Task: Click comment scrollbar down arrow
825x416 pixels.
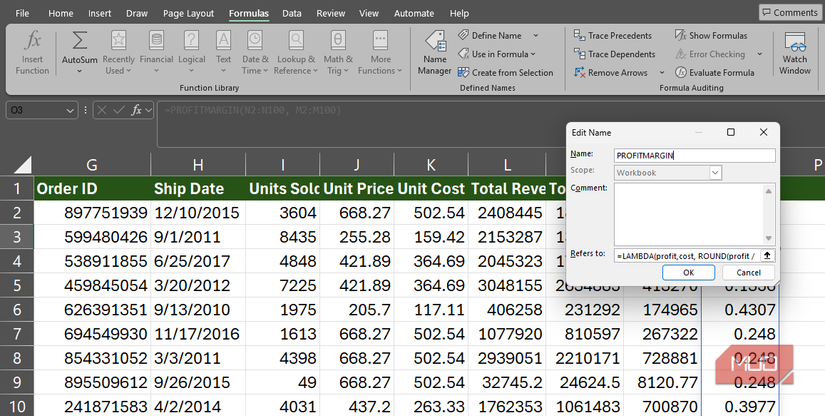Action: [768, 239]
